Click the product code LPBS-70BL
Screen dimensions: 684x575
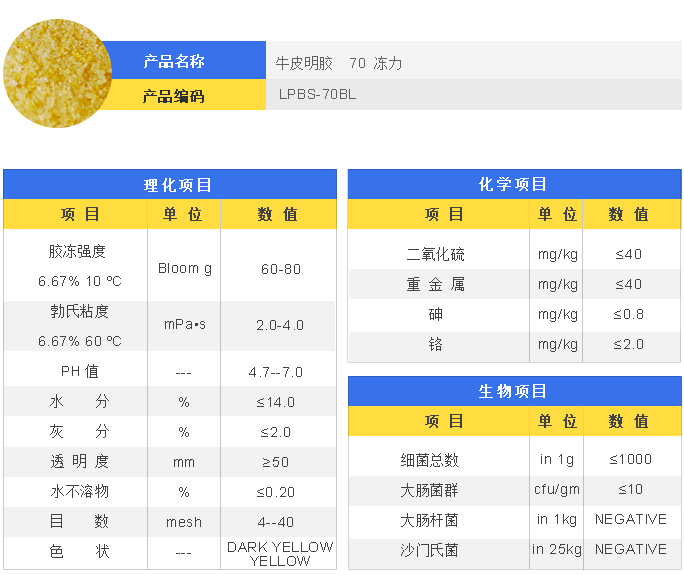317,96
